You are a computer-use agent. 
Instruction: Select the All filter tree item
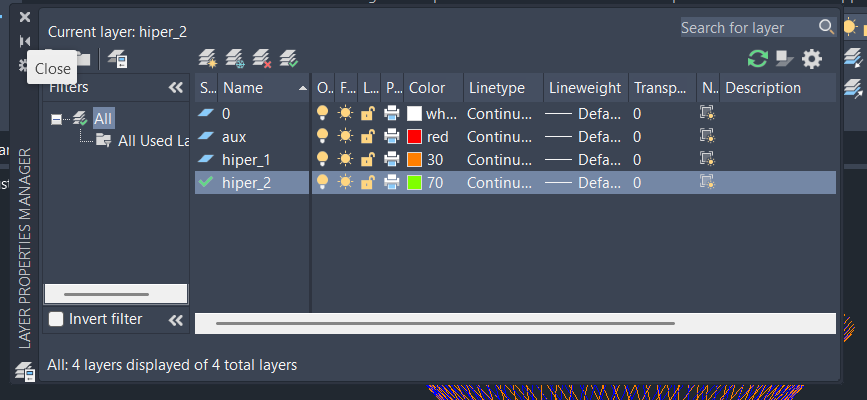[x=103, y=118]
